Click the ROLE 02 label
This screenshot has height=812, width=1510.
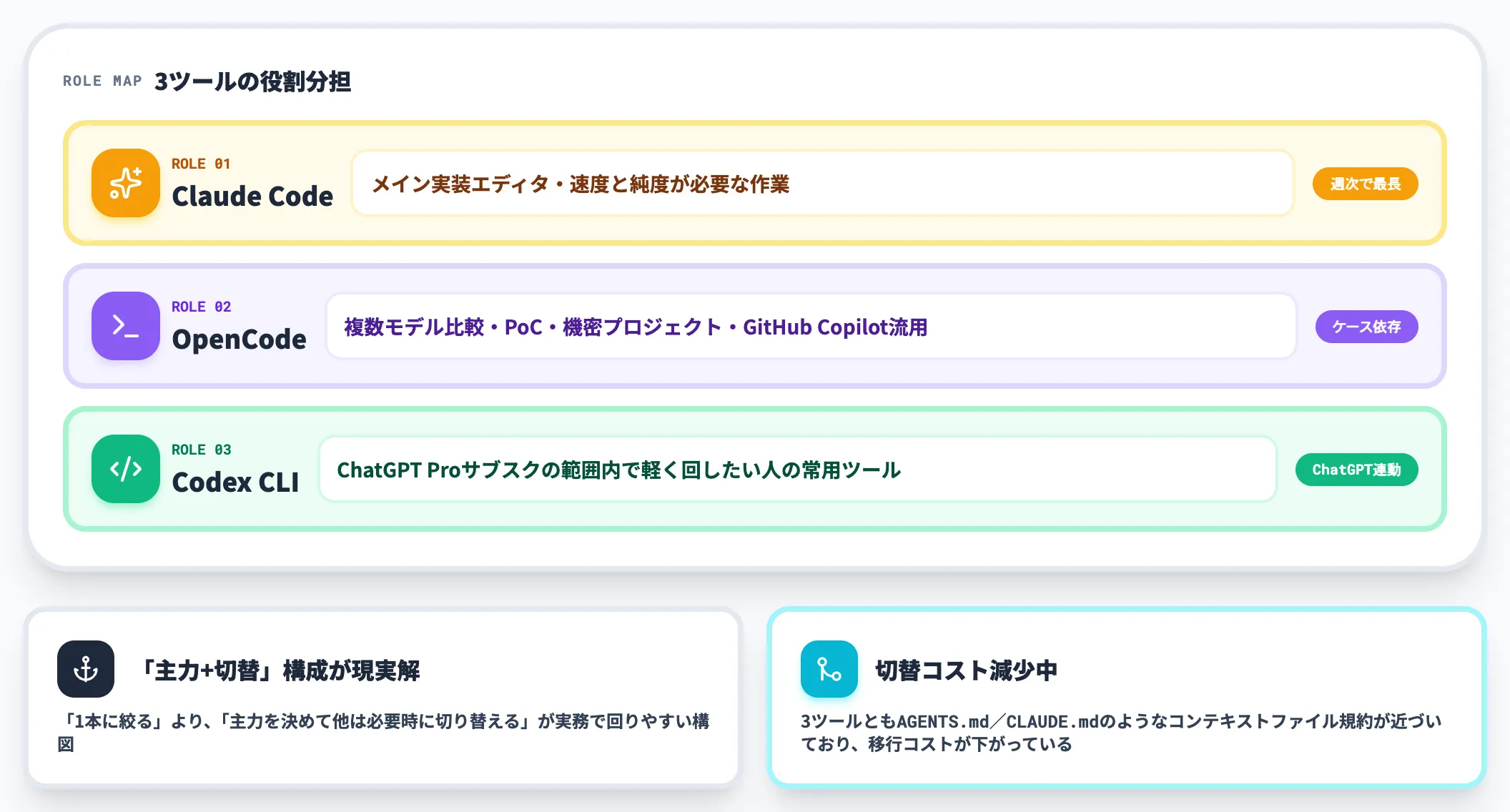[201, 307]
